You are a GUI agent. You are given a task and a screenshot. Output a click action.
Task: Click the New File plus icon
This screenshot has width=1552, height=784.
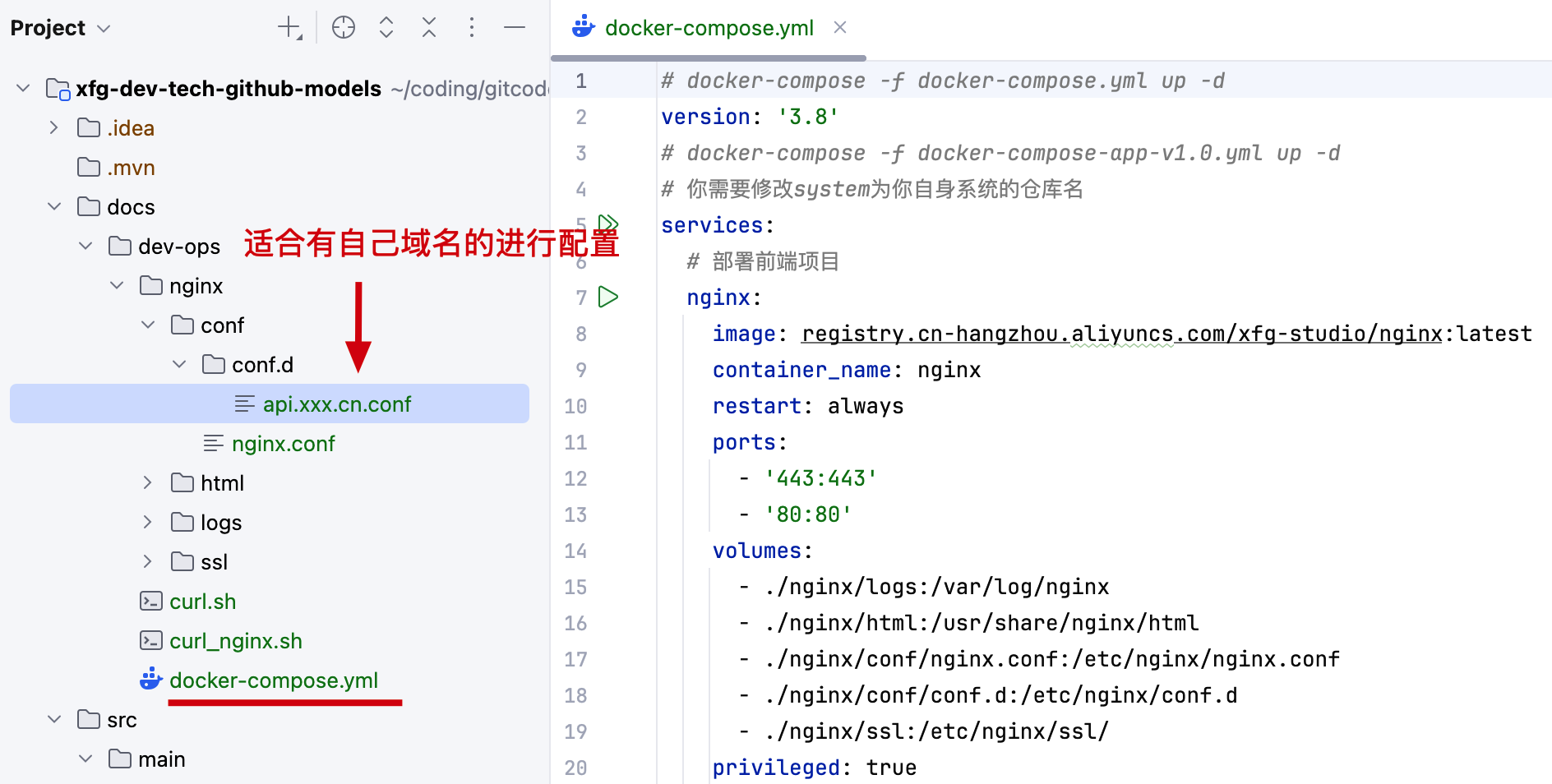point(289,28)
